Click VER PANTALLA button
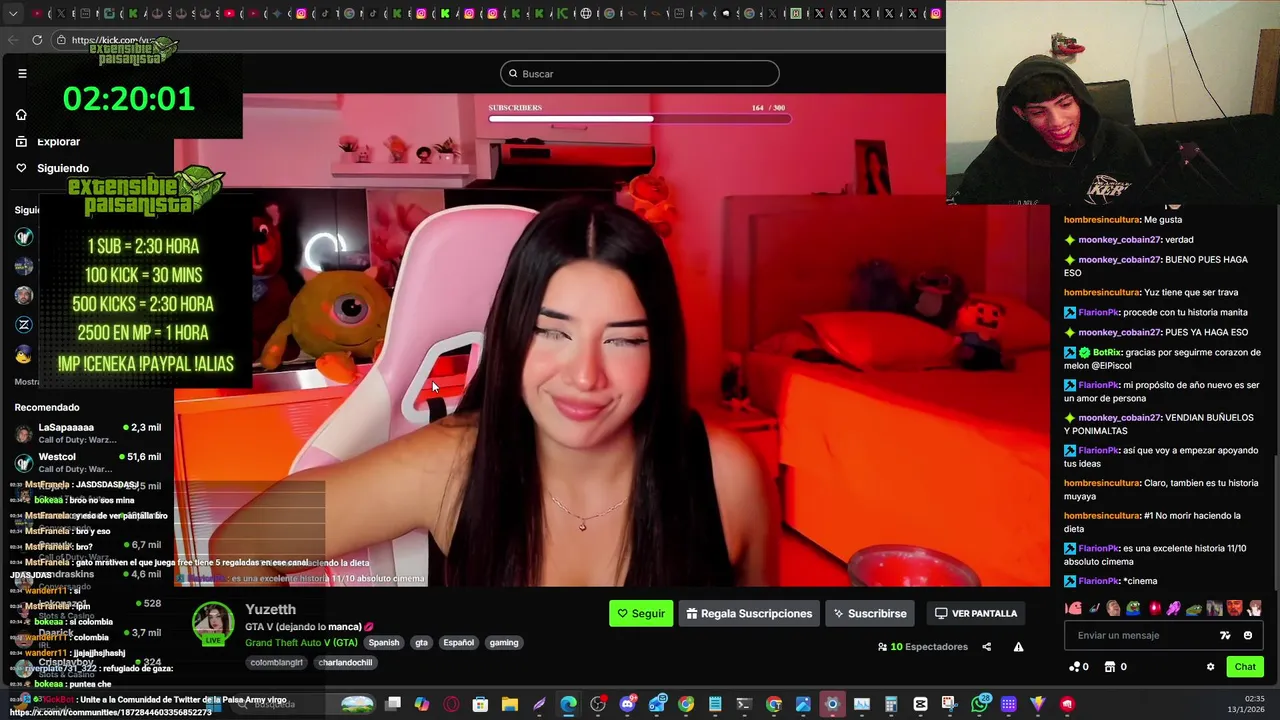Screen dimensions: 1280x720 [x=975, y=613]
